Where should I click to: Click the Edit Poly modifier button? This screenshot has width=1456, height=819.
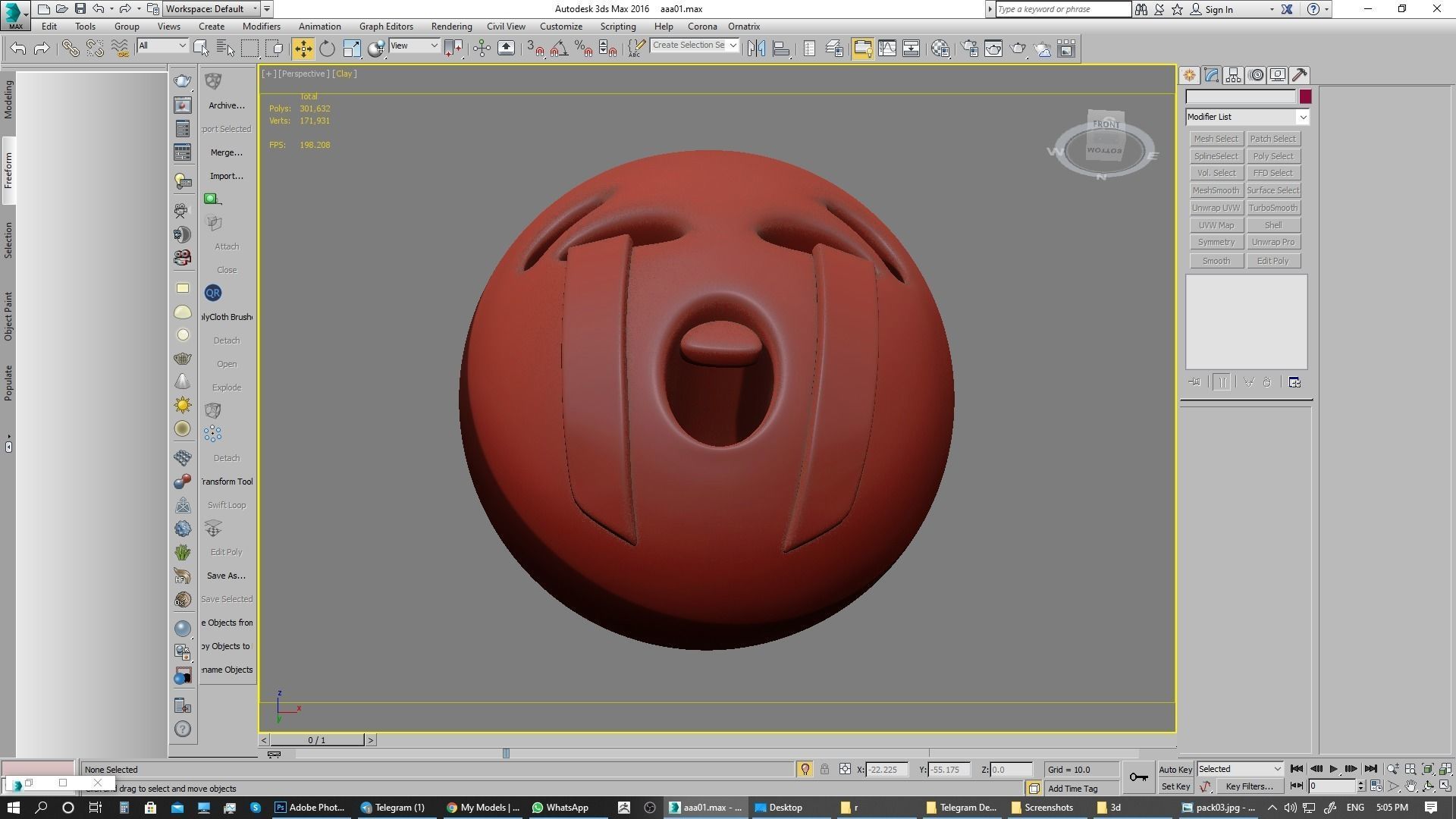coord(1273,261)
